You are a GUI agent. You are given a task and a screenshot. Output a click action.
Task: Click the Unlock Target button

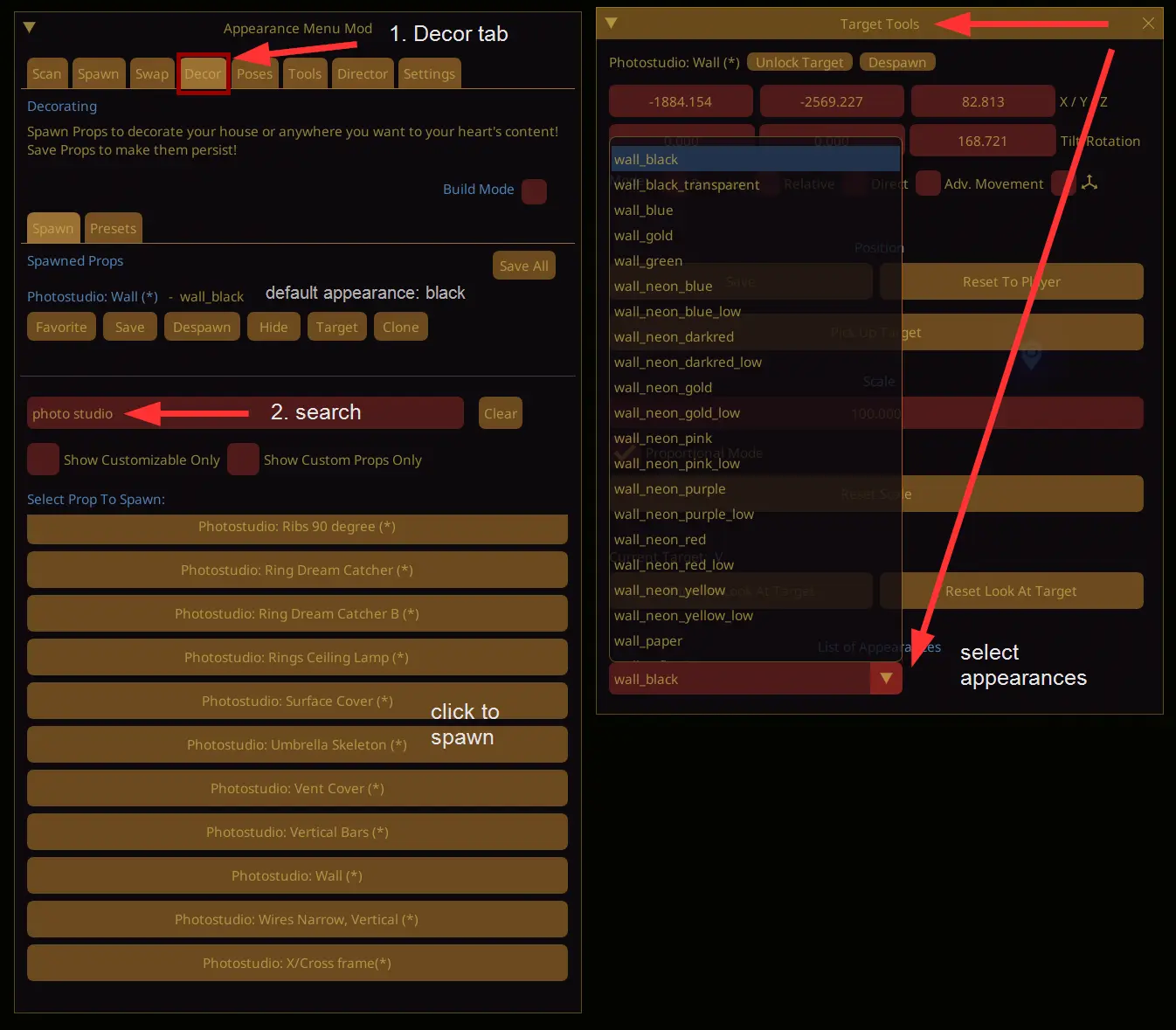[799, 62]
